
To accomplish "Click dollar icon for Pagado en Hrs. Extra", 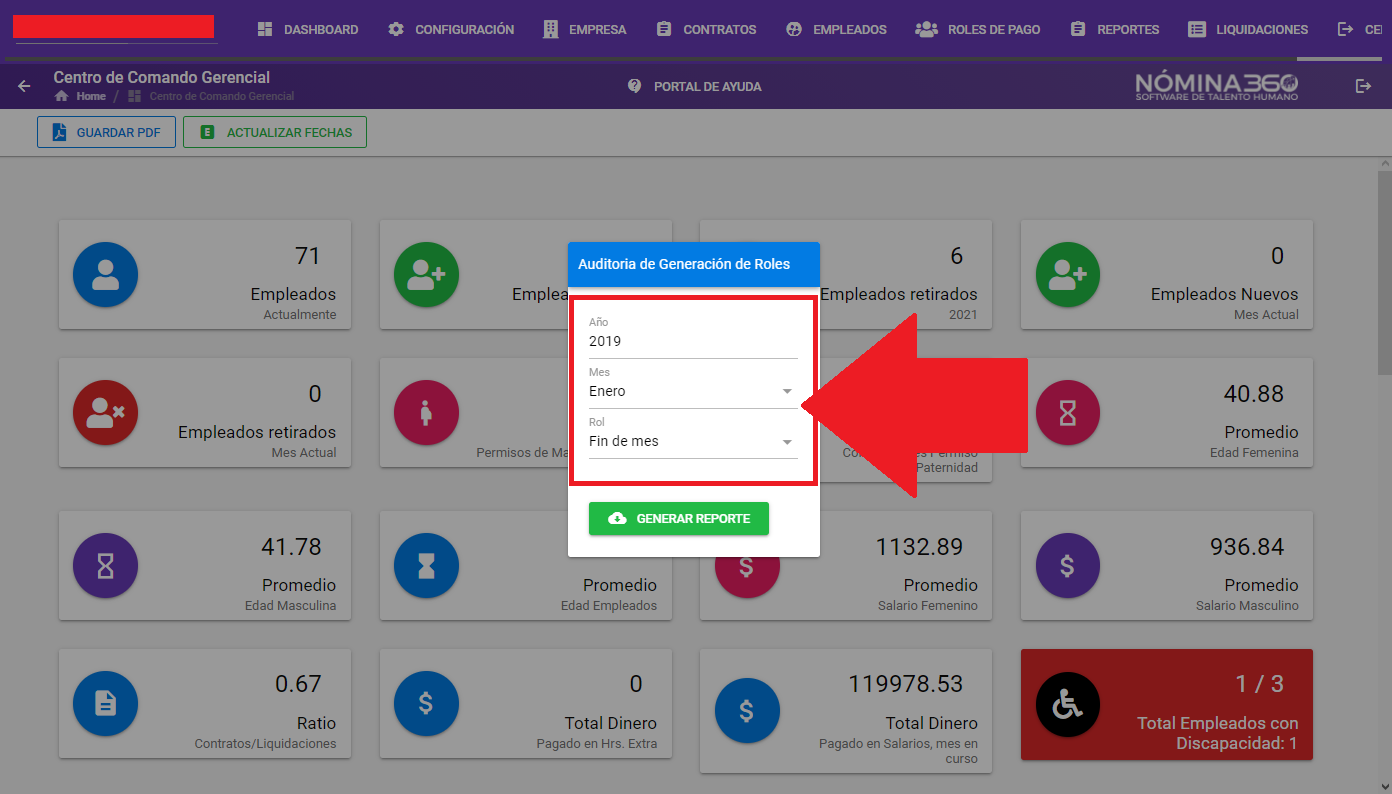I will pyautogui.click(x=426, y=703).
